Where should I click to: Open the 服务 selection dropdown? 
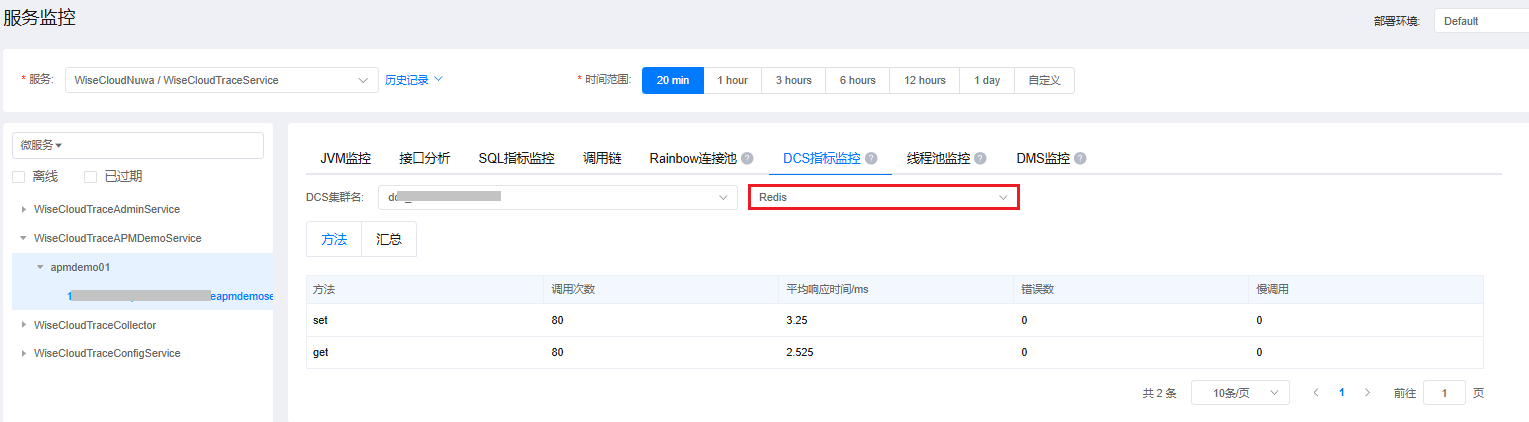pos(221,80)
